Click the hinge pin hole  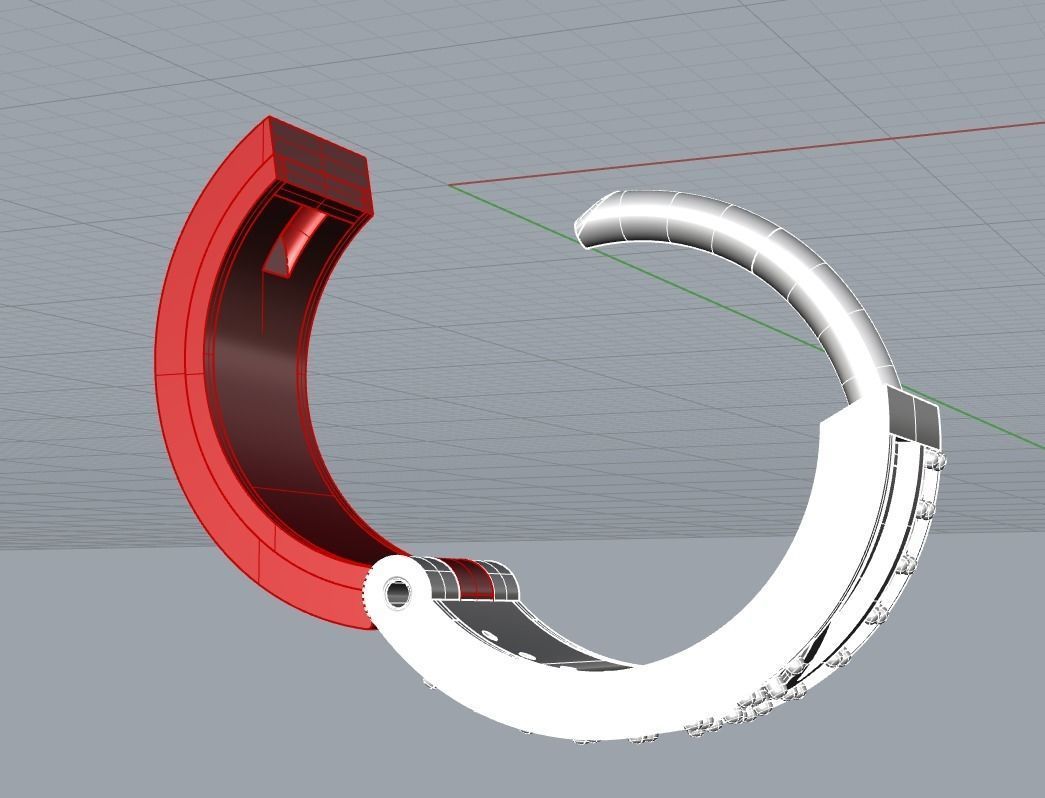398,593
